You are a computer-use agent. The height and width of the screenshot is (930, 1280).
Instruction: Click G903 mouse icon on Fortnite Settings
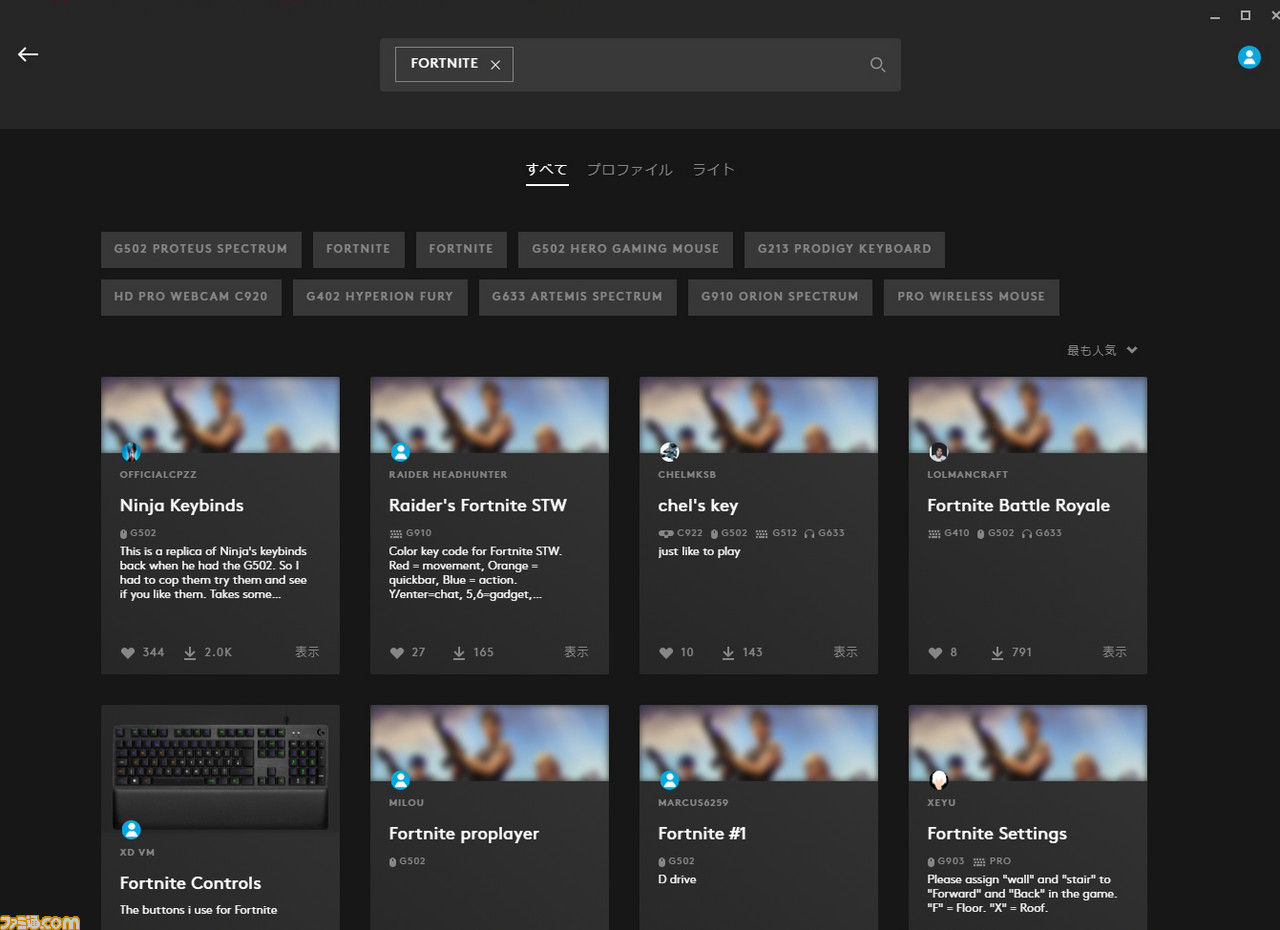pyautogui.click(x=931, y=861)
